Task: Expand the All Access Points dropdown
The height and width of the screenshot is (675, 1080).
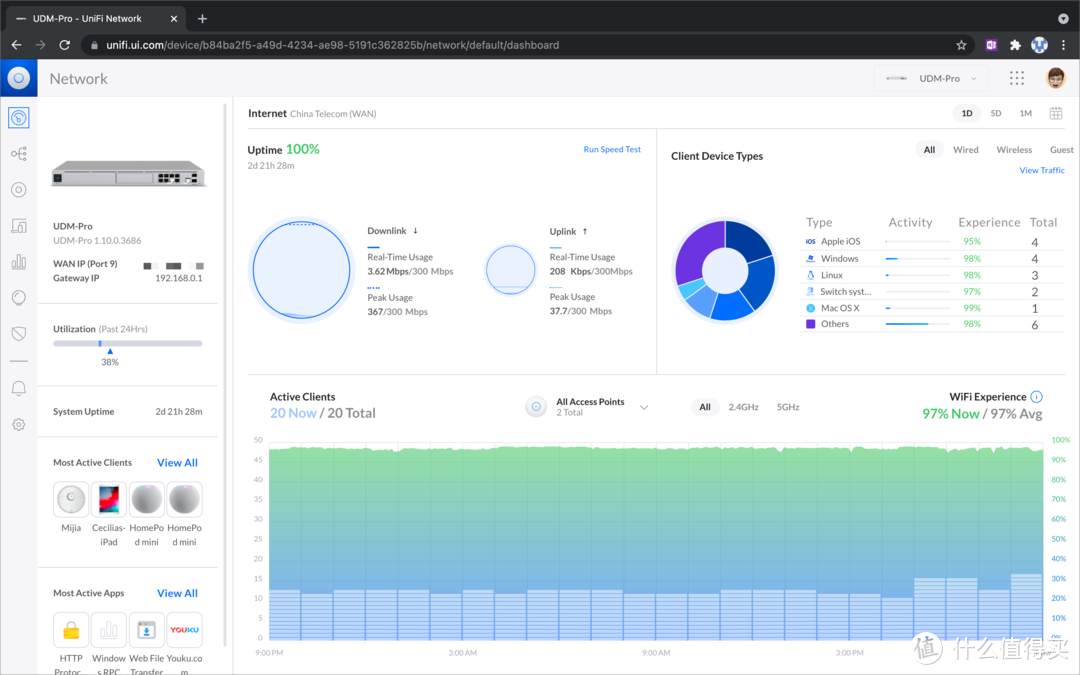Action: [x=644, y=407]
